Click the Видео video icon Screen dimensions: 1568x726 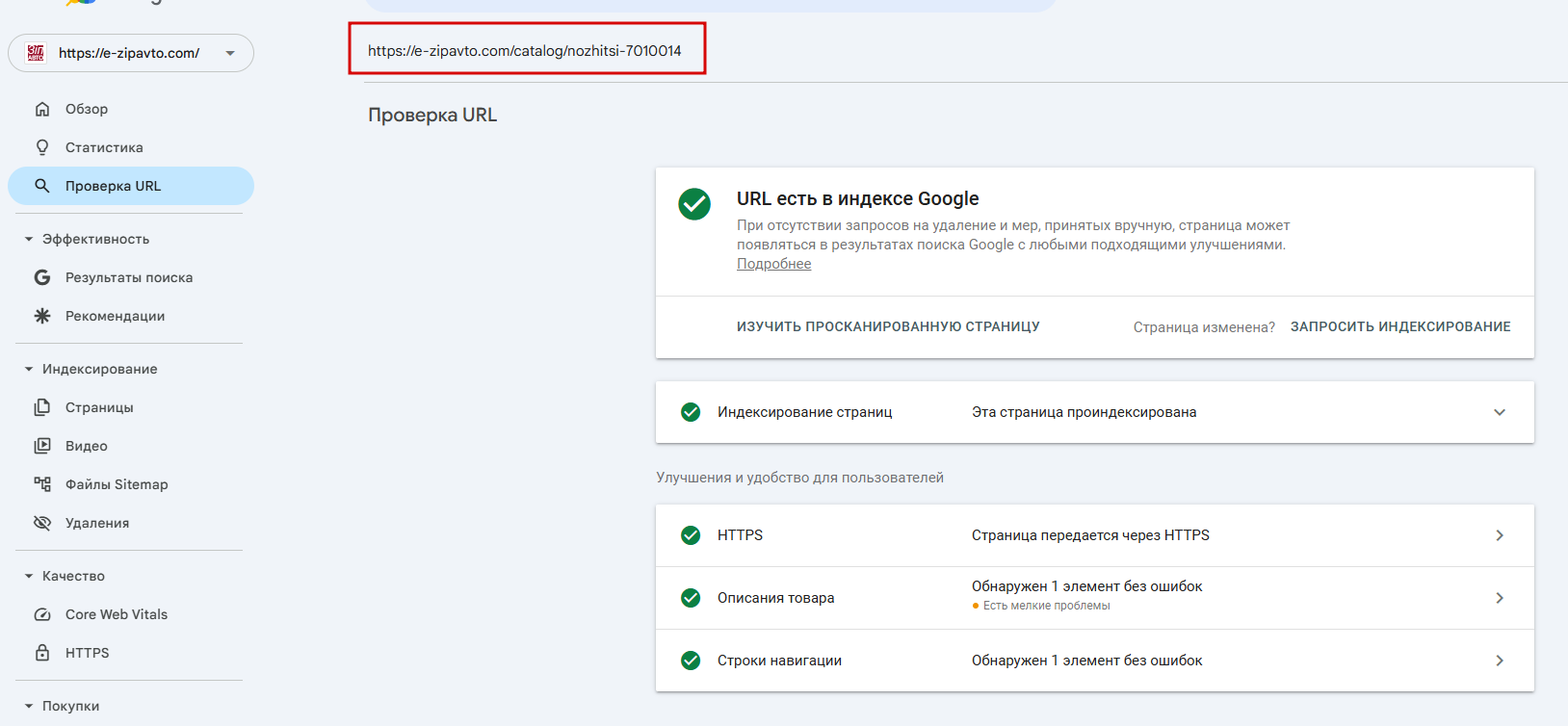click(x=42, y=446)
